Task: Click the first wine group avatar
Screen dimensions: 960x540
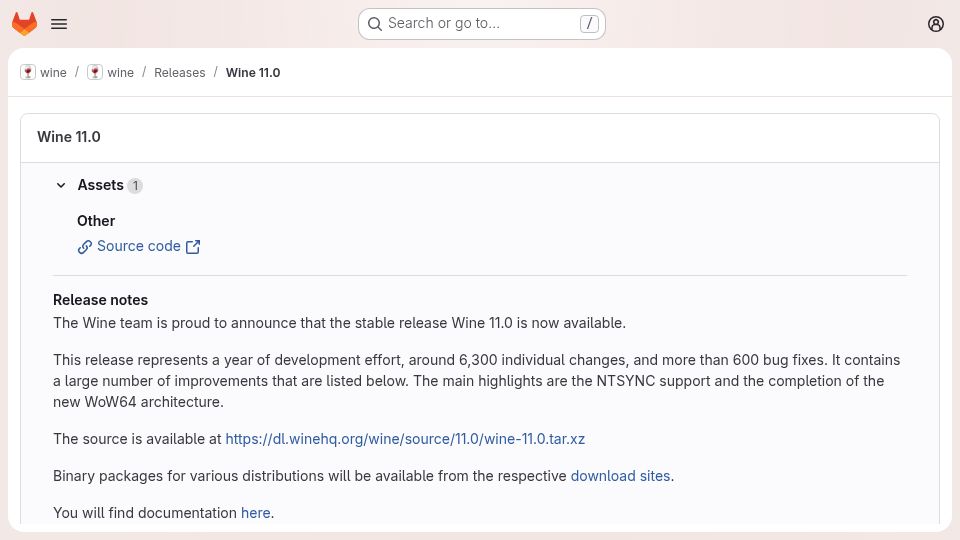Action: pyautogui.click(x=28, y=72)
